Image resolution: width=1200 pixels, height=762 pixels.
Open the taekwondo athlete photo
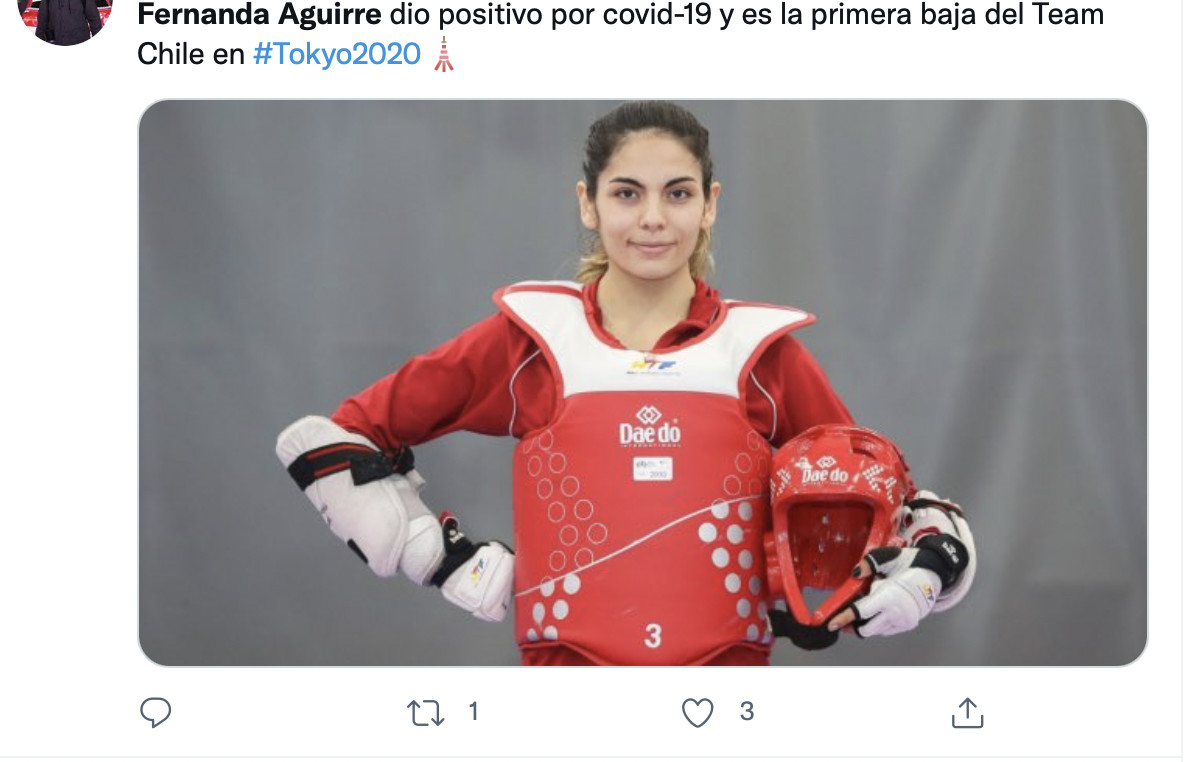643,383
